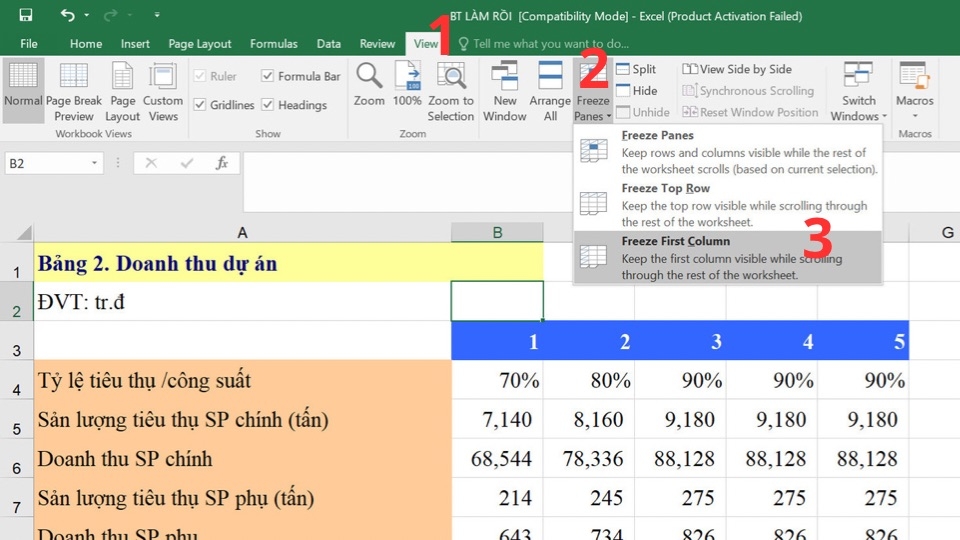Open the Macros dropdown

[x=915, y=90]
